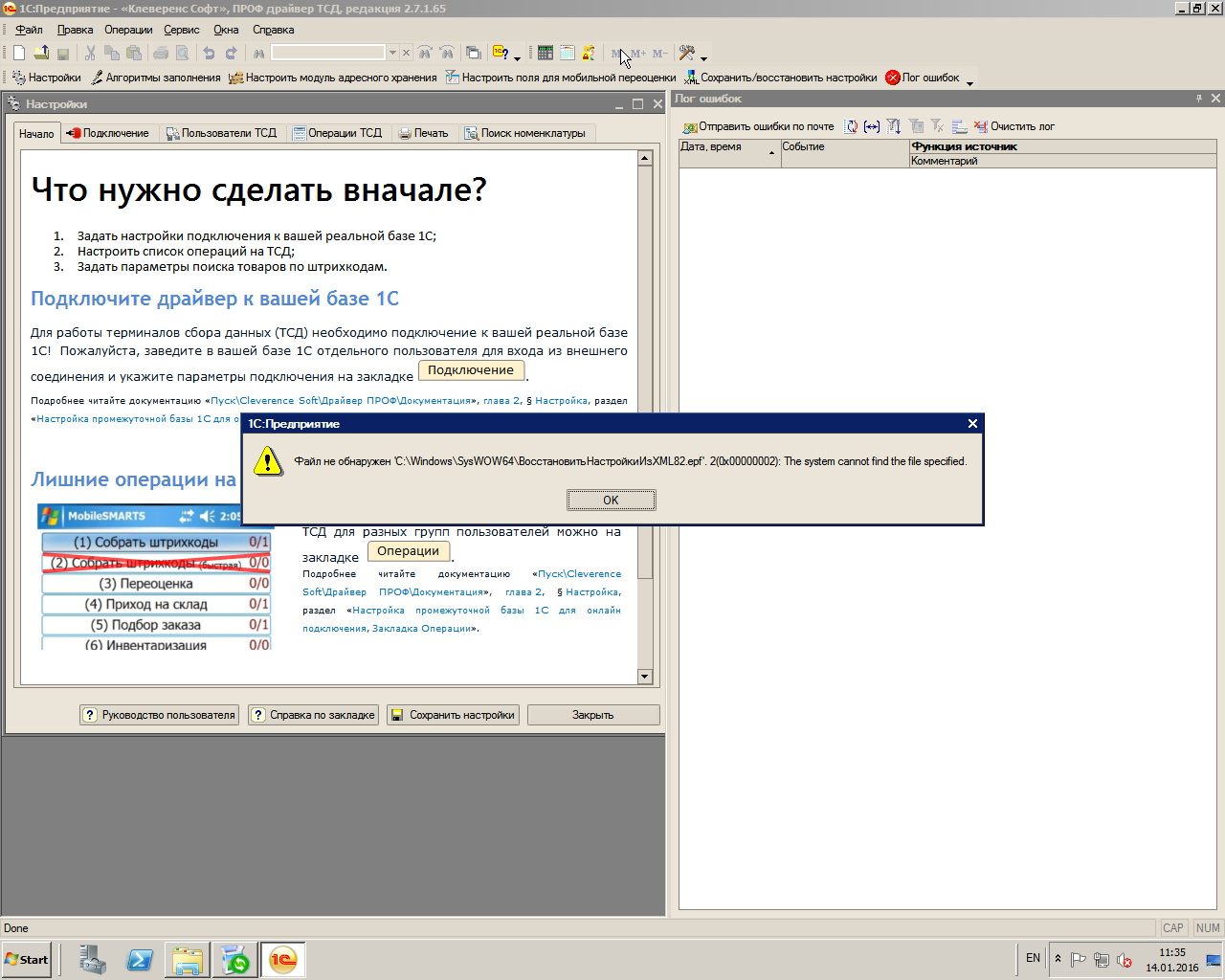Open the calendar toolbar icon
Image resolution: width=1225 pixels, height=980 pixels.
pyautogui.click(x=568, y=53)
